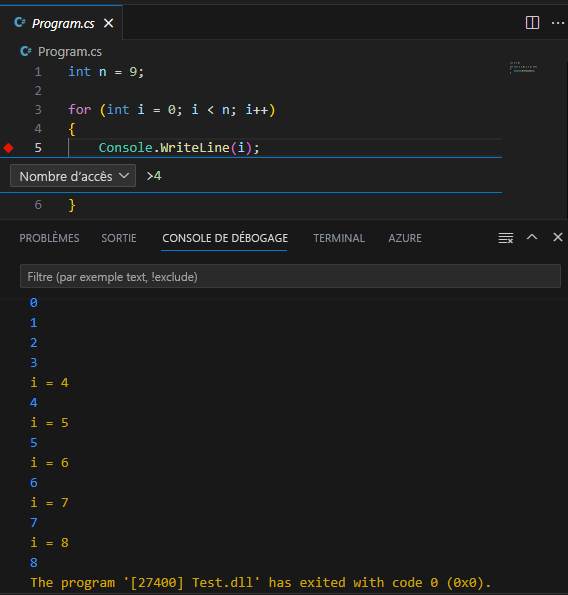Toggle the red breakpoint on line 5
The width and height of the screenshot is (568, 595).
tap(8, 148)
